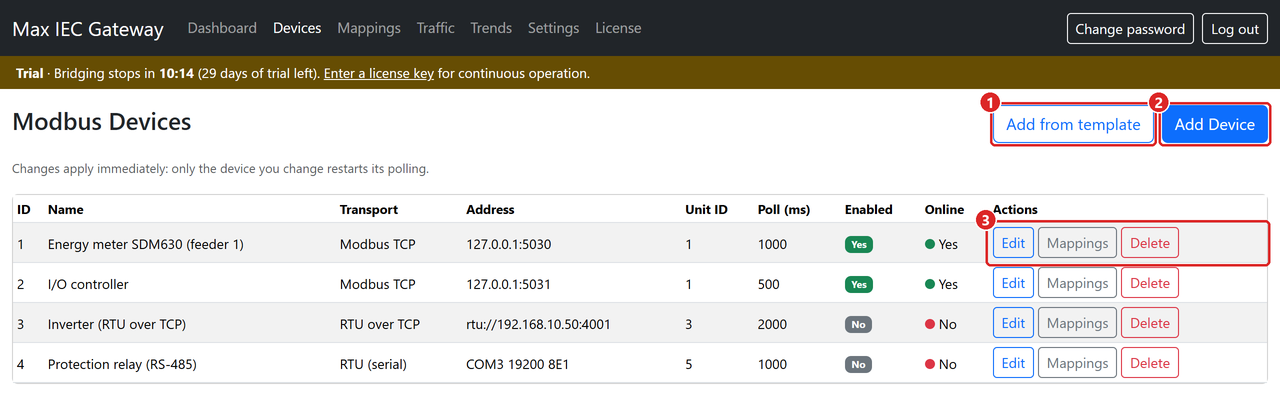Screen dimensions: 1280x400
Task: Click the 'COM3 19200 8E1' address cell
Action: point(518,364)
